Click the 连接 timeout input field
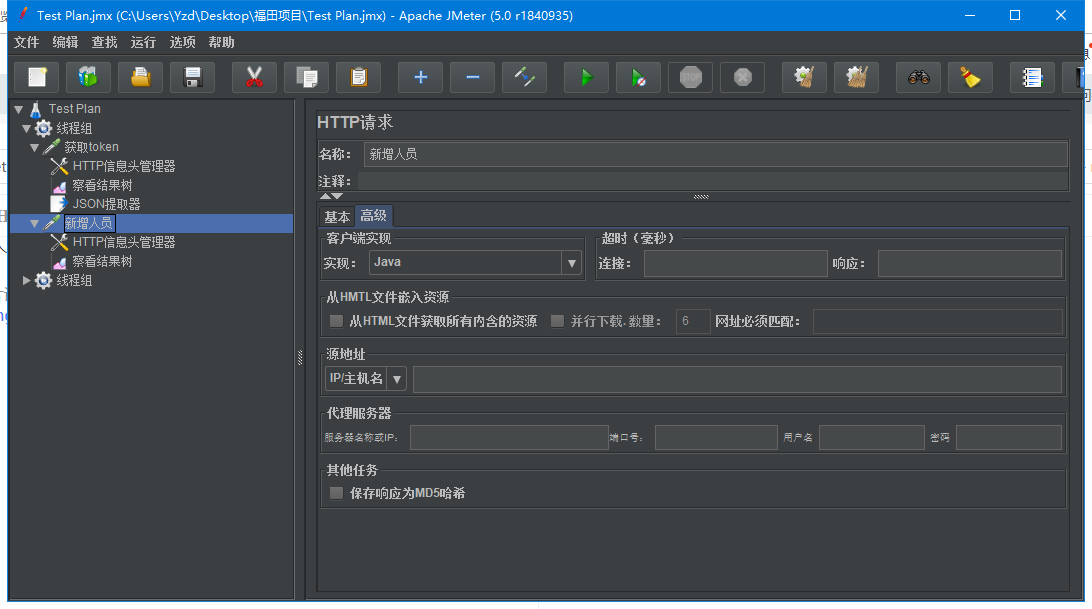 point(735,263)
